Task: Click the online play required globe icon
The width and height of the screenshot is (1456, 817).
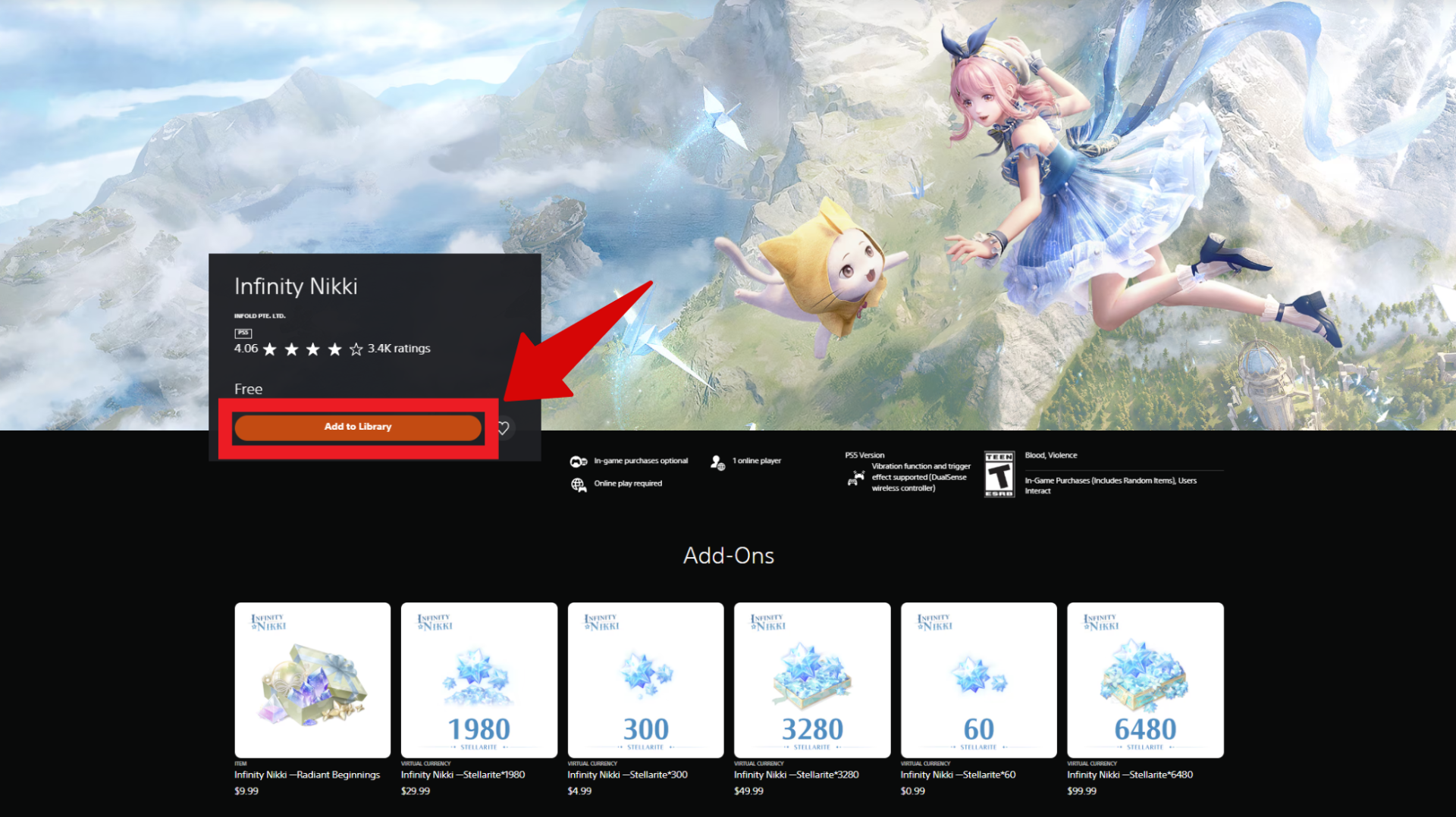Action: click(579, 484)
